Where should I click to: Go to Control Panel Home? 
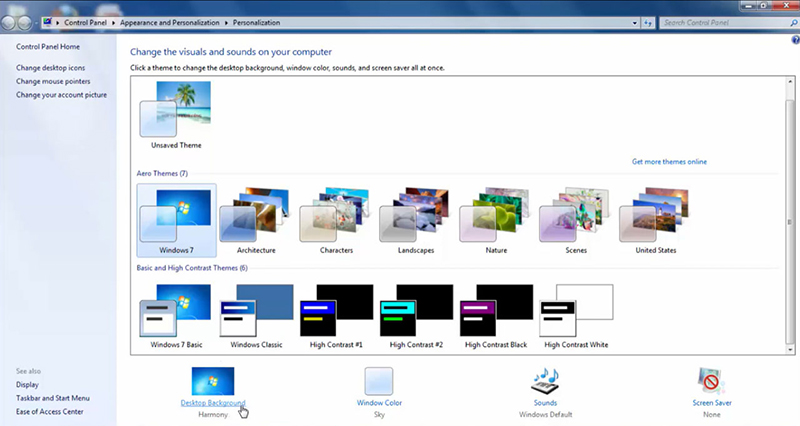48,46
